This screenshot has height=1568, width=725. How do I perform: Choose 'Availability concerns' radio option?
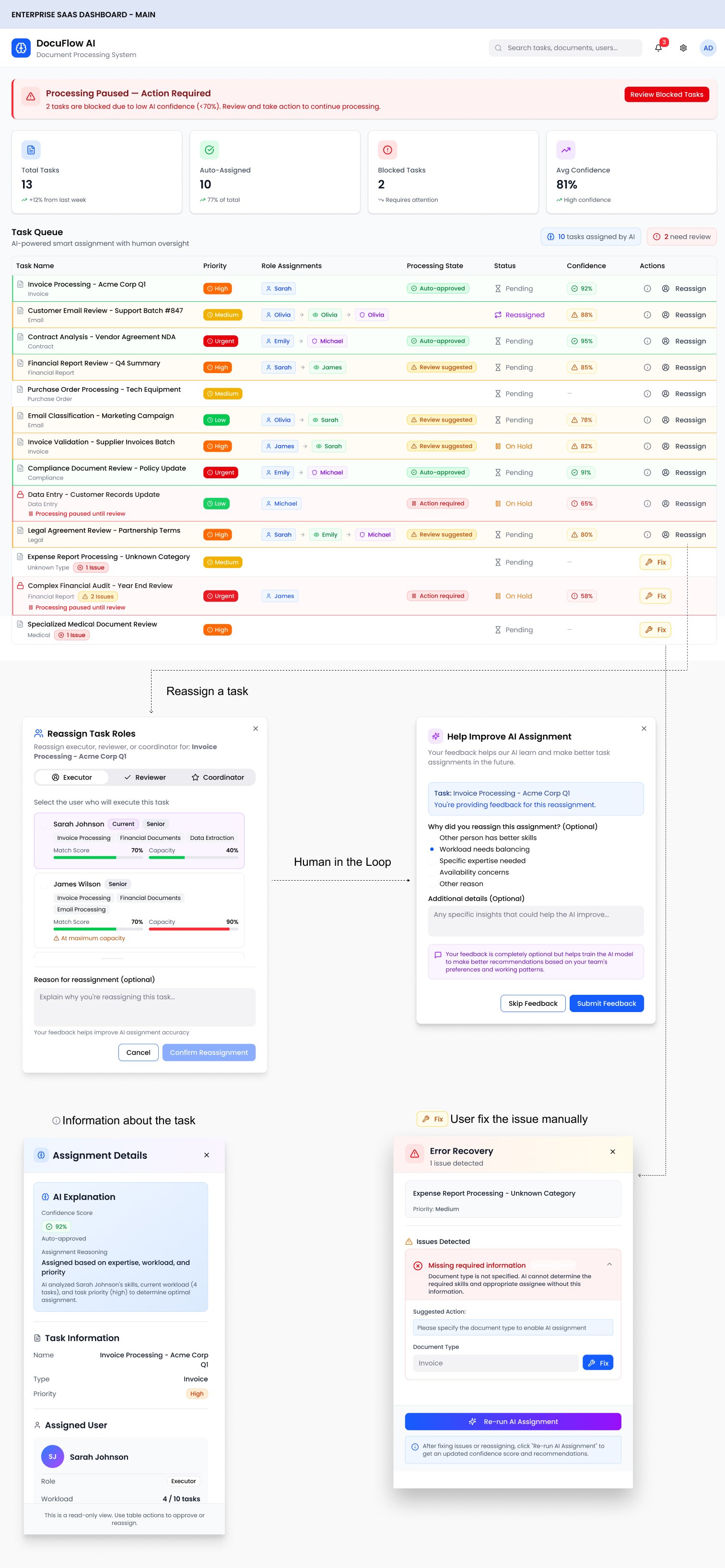432,872
